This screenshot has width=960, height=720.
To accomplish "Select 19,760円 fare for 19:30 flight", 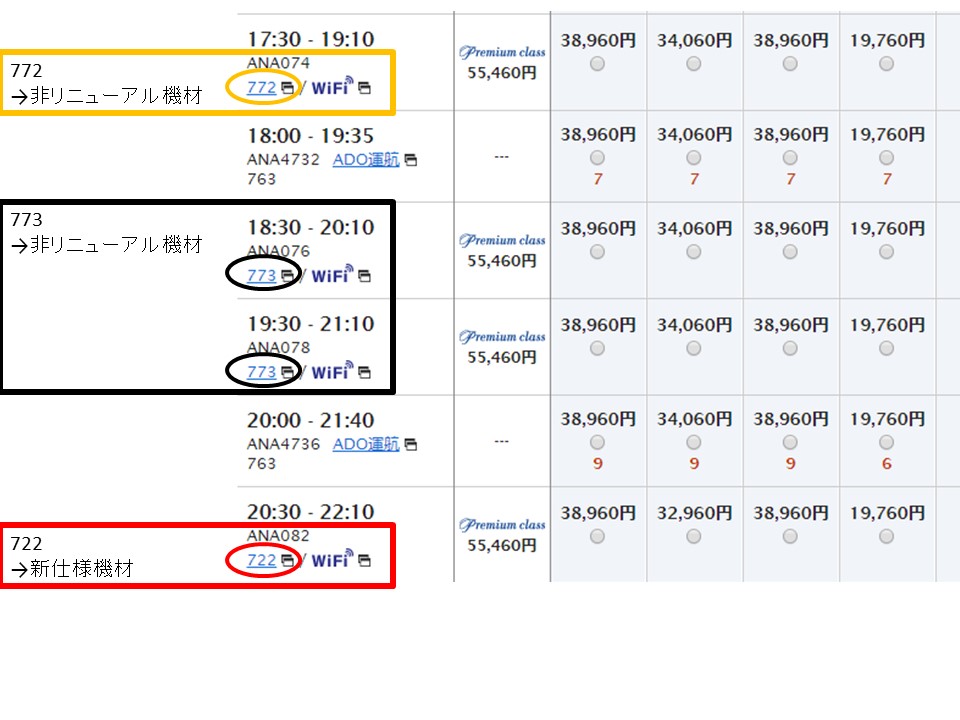I will pos(887,348).
